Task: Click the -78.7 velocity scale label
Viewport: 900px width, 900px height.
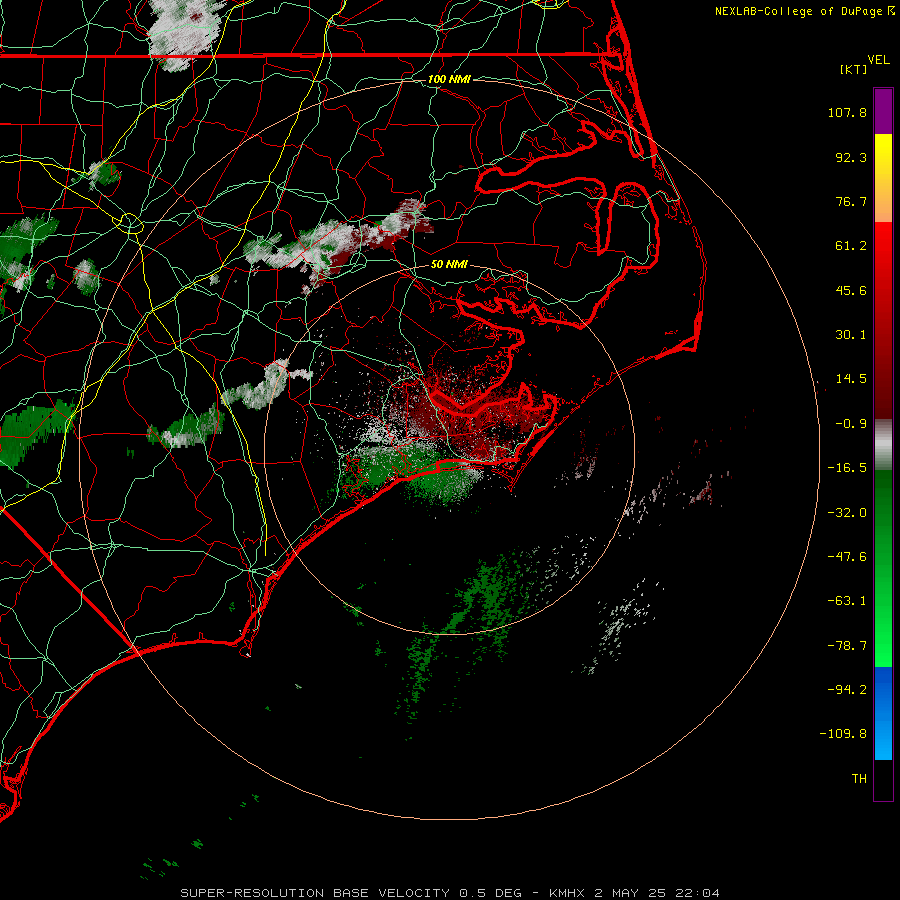Action: click(847, 646)
